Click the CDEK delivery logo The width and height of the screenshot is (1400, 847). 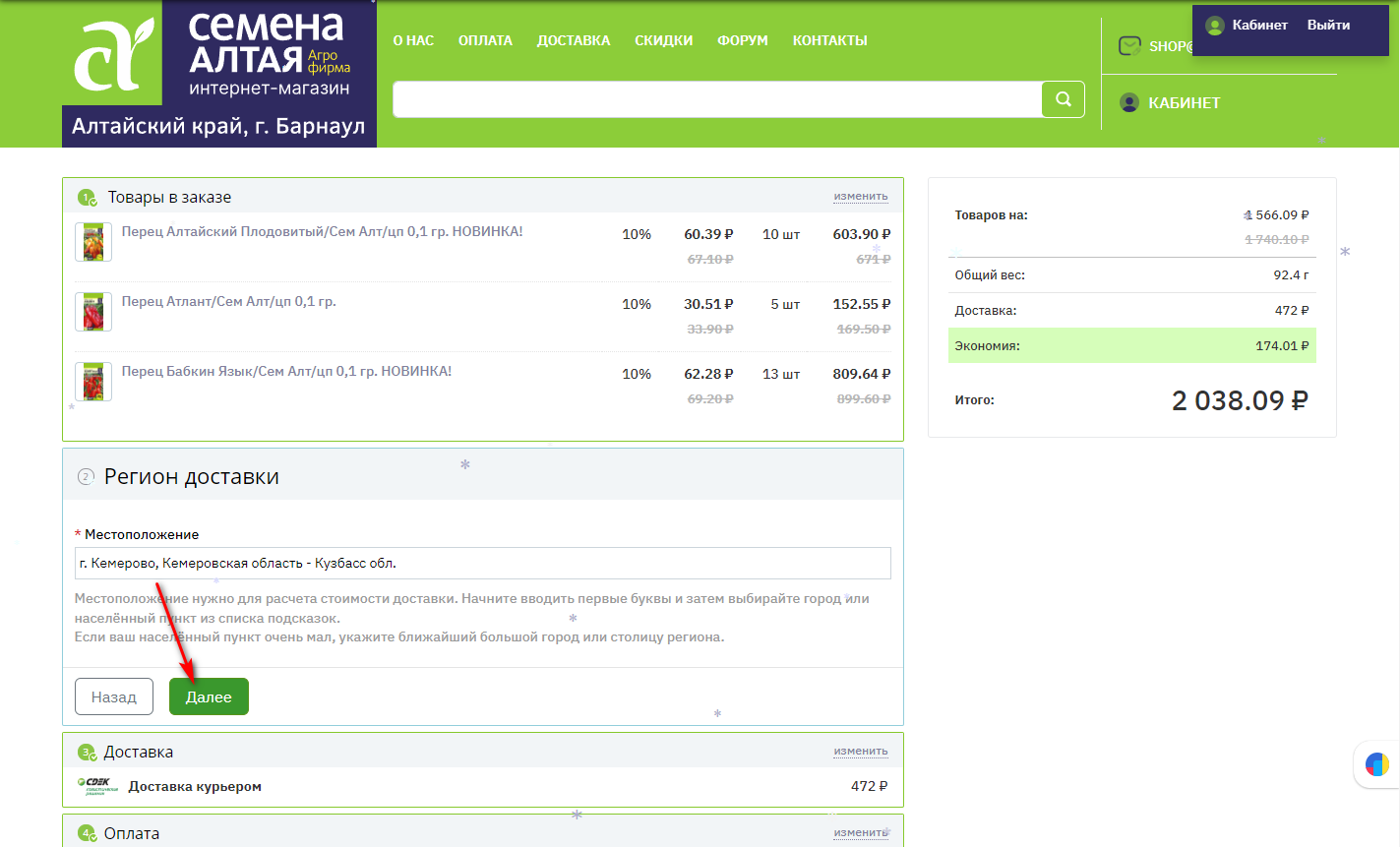(x=97, y=786)
